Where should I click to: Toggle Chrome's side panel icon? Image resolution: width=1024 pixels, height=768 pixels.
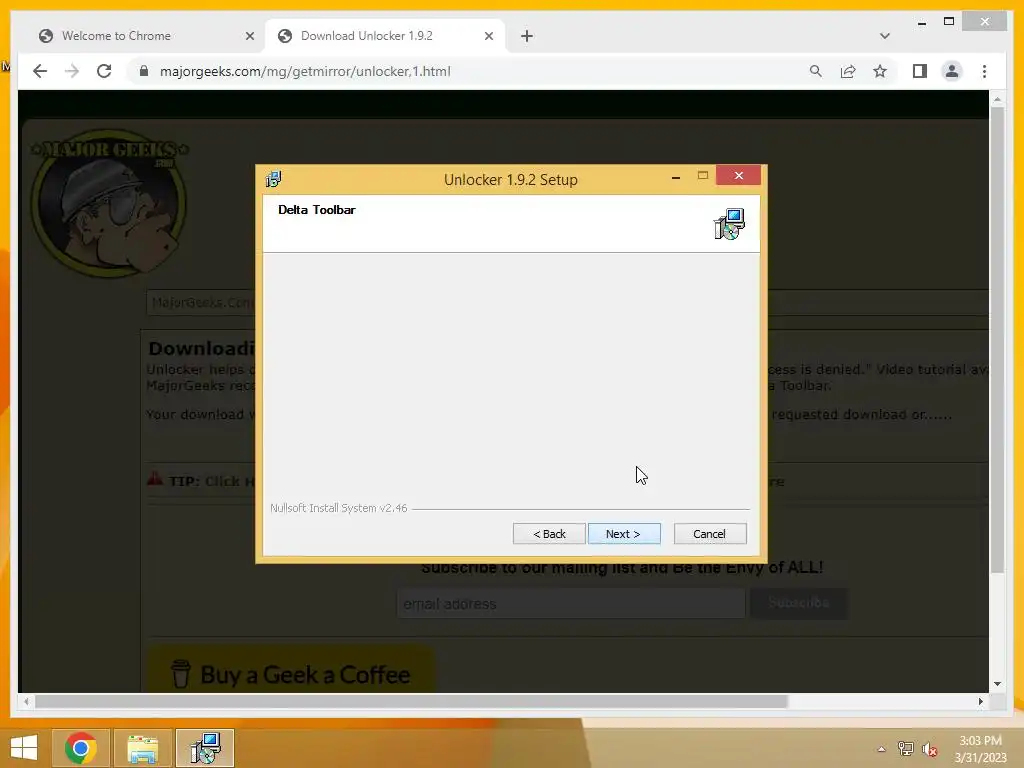(920, 71)
